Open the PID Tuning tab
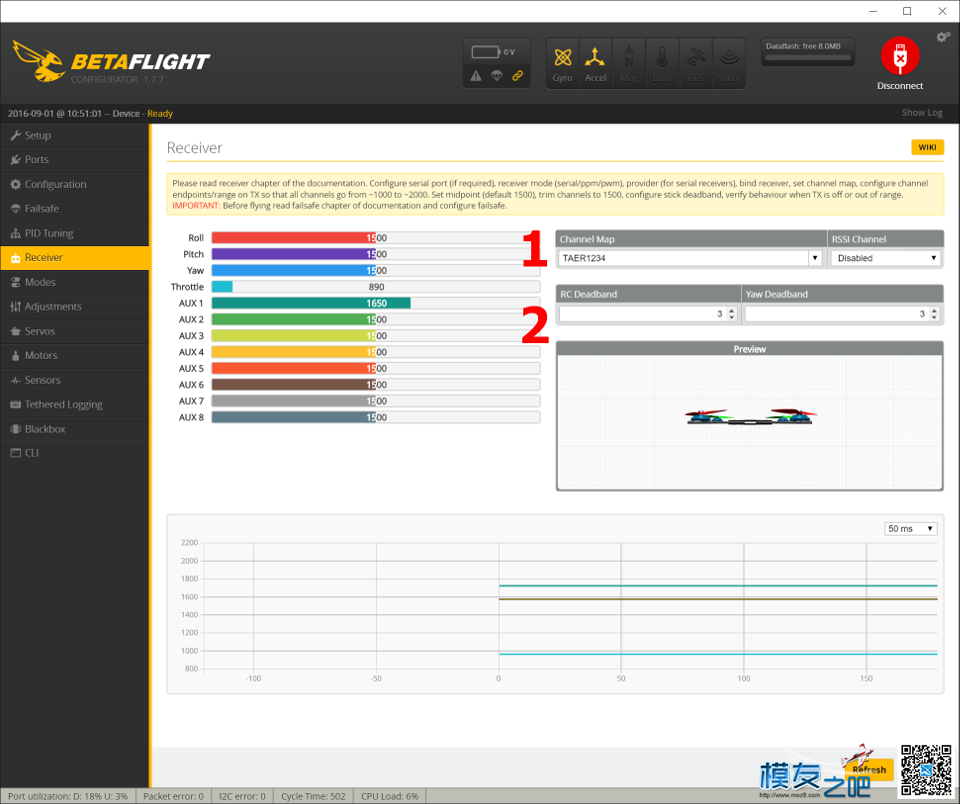 pos(75,233)
